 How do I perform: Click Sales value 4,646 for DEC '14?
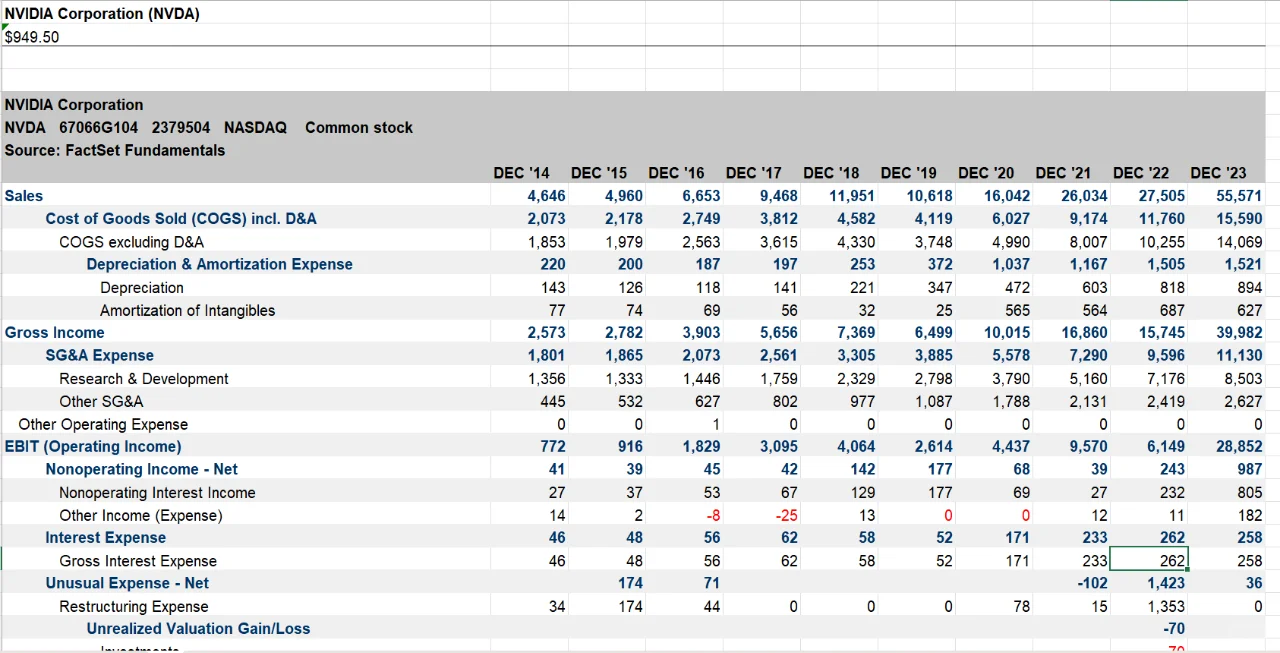(546, 196)
